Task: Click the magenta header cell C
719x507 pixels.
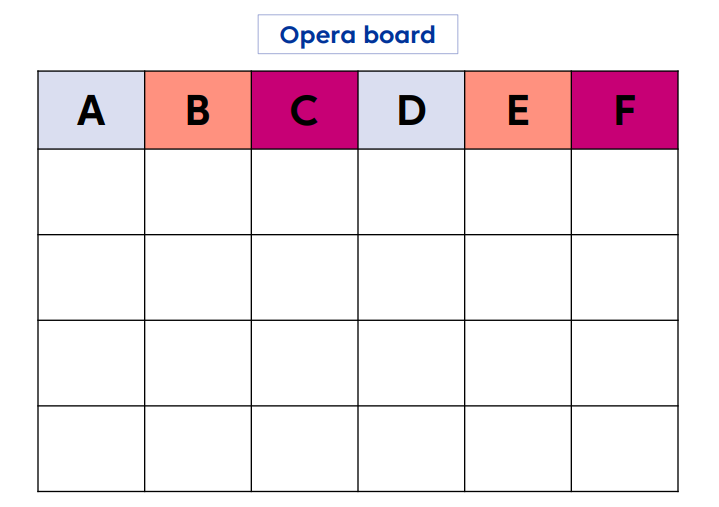Action: [304, 110]
